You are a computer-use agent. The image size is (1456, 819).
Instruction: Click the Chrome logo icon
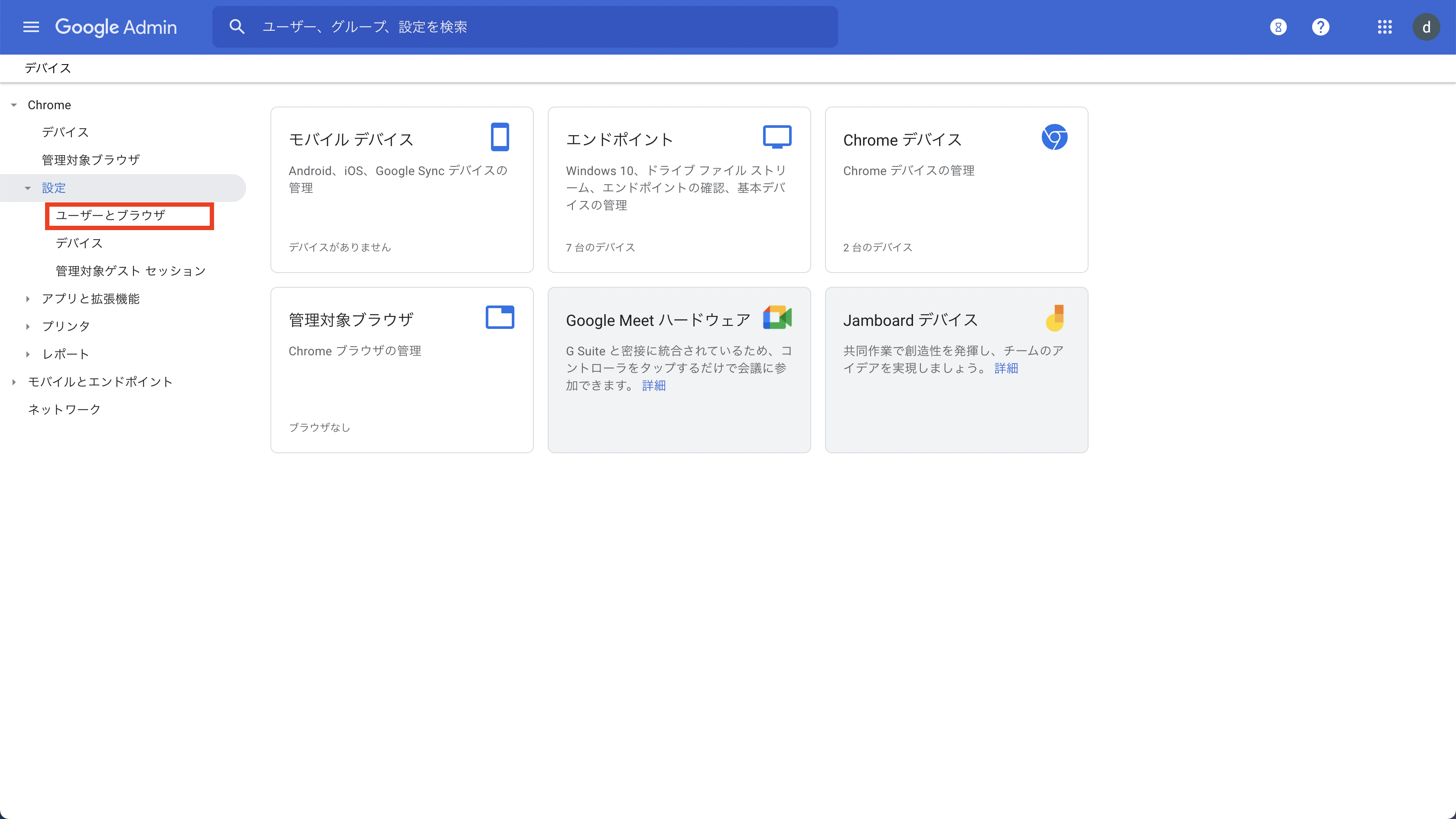[x=1054, y=137]
